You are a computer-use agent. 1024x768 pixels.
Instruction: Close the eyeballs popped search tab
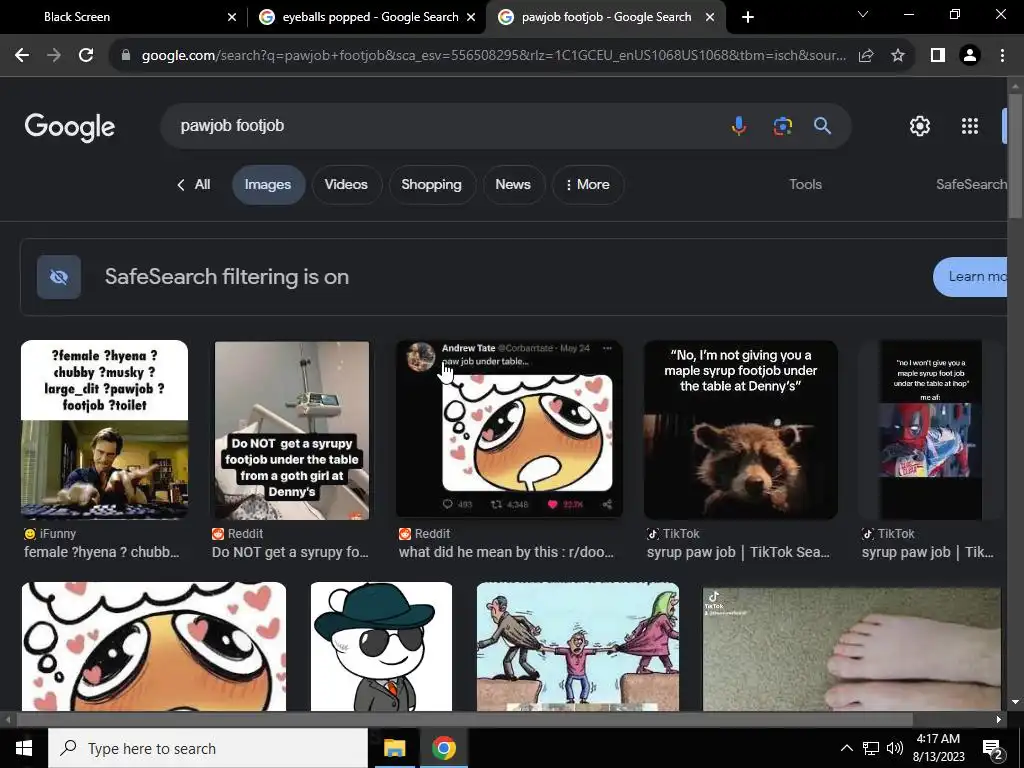coord(471,17)
